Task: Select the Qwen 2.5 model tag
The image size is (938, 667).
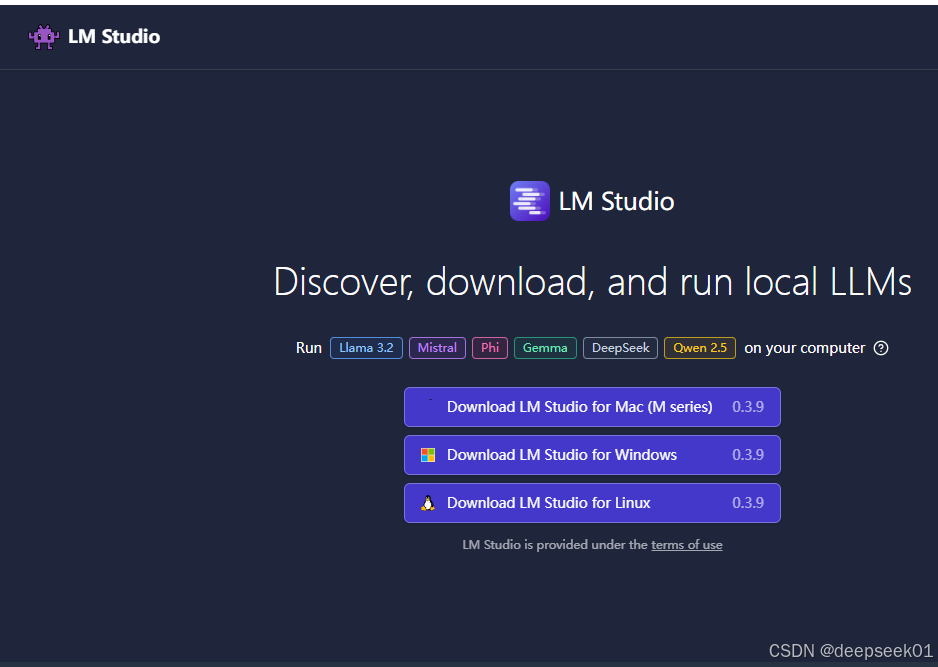Action: (700, 348)
